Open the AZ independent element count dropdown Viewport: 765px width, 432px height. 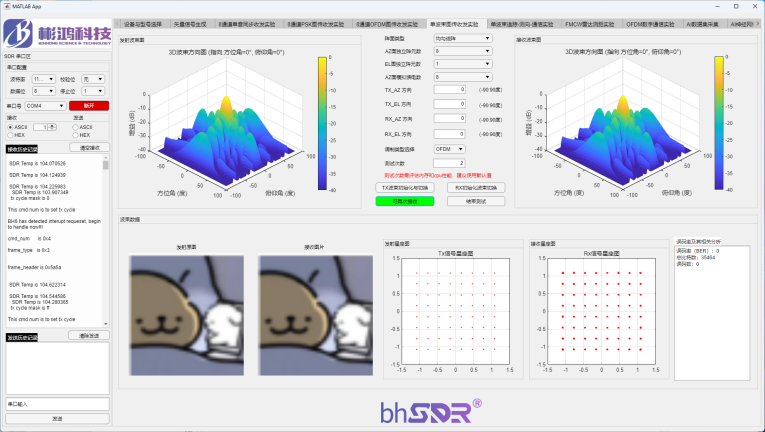[463, 51]
